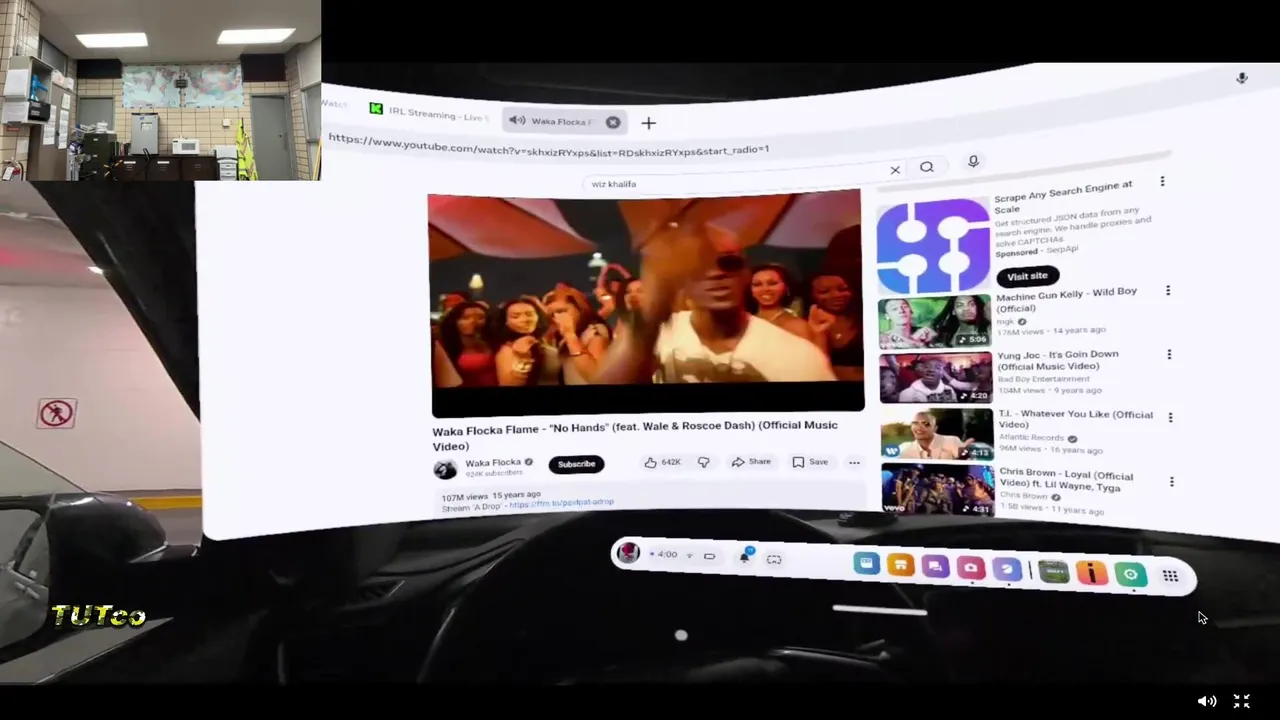Screen dimensions: 1280x720
Task: Click the 'No Hands' video title text
Action: click(x=634, y=435)
